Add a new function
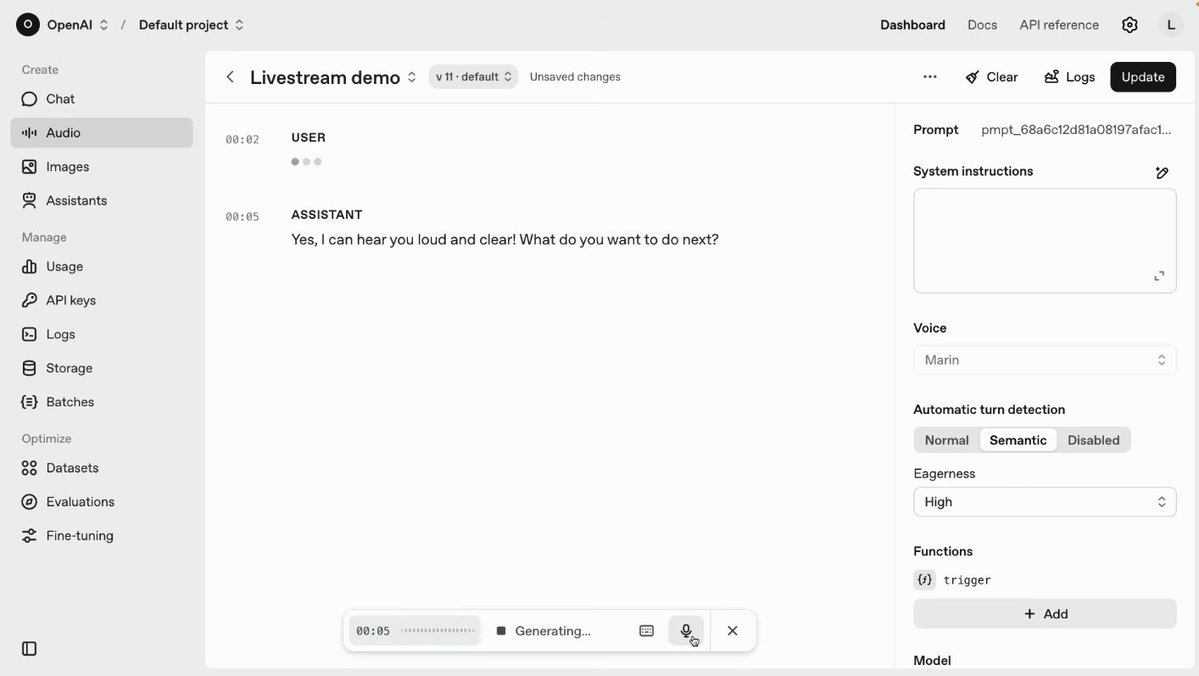This screenshot has height=676, width=1199. pos(1044,614)
